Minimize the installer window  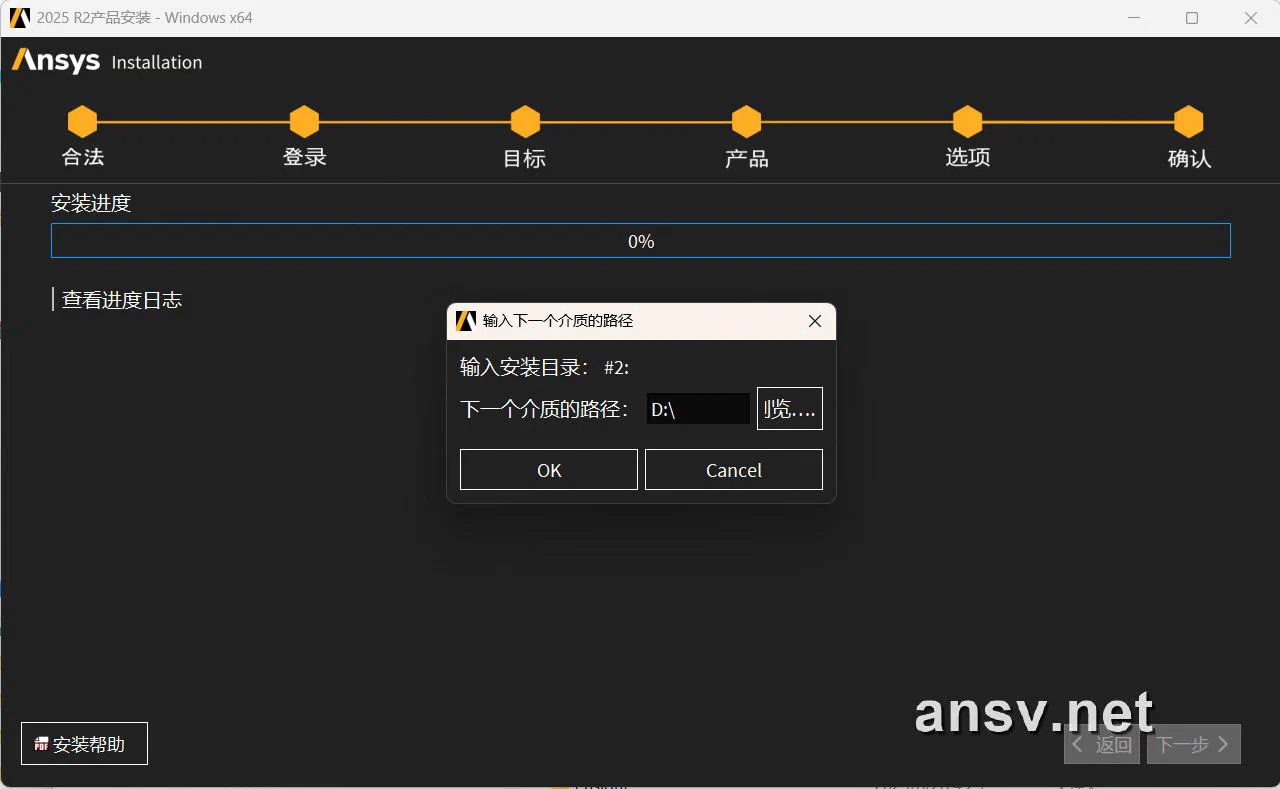[1134, 18]
